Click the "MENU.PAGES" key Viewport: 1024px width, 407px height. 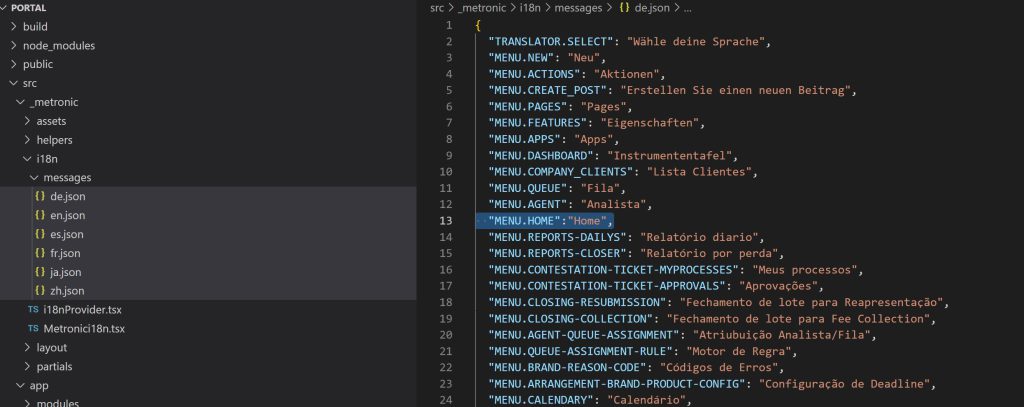click(x=528, y=107)
